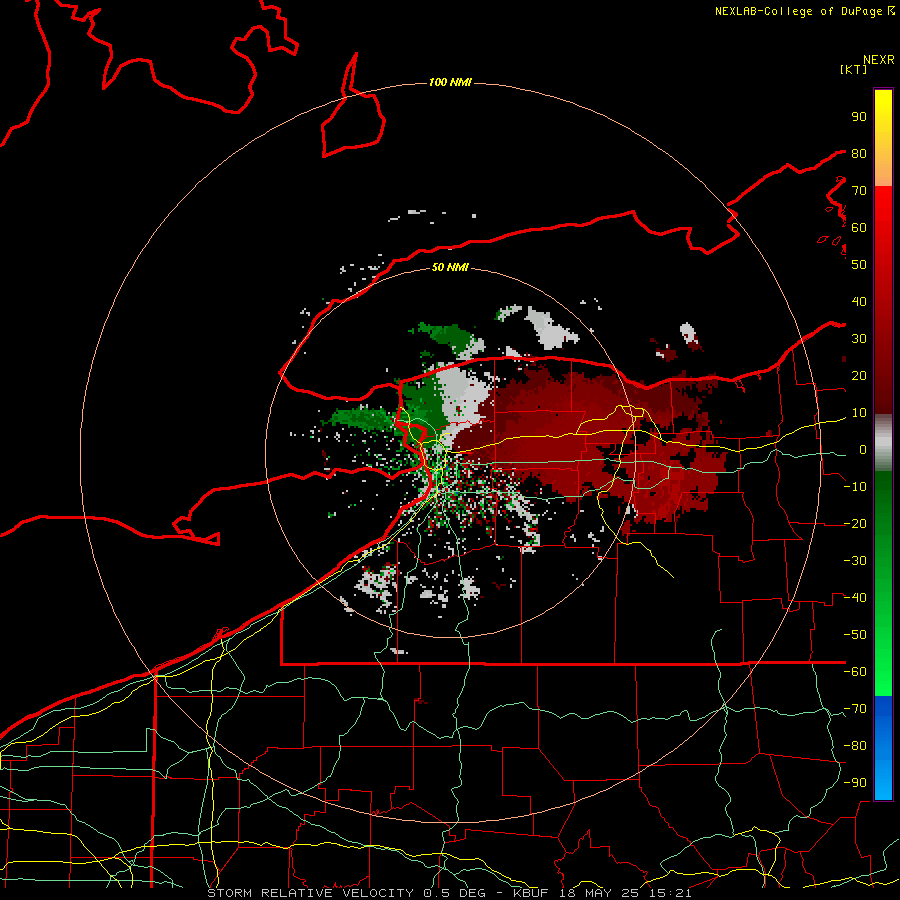
Task: Click the 40 value on velocity scale
Action: point(859,302)
